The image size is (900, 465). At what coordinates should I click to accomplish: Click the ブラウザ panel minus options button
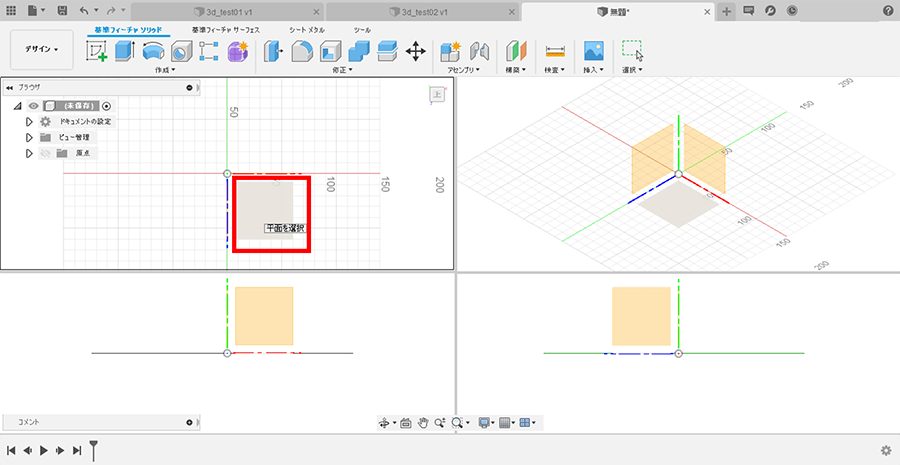[189, 87]
